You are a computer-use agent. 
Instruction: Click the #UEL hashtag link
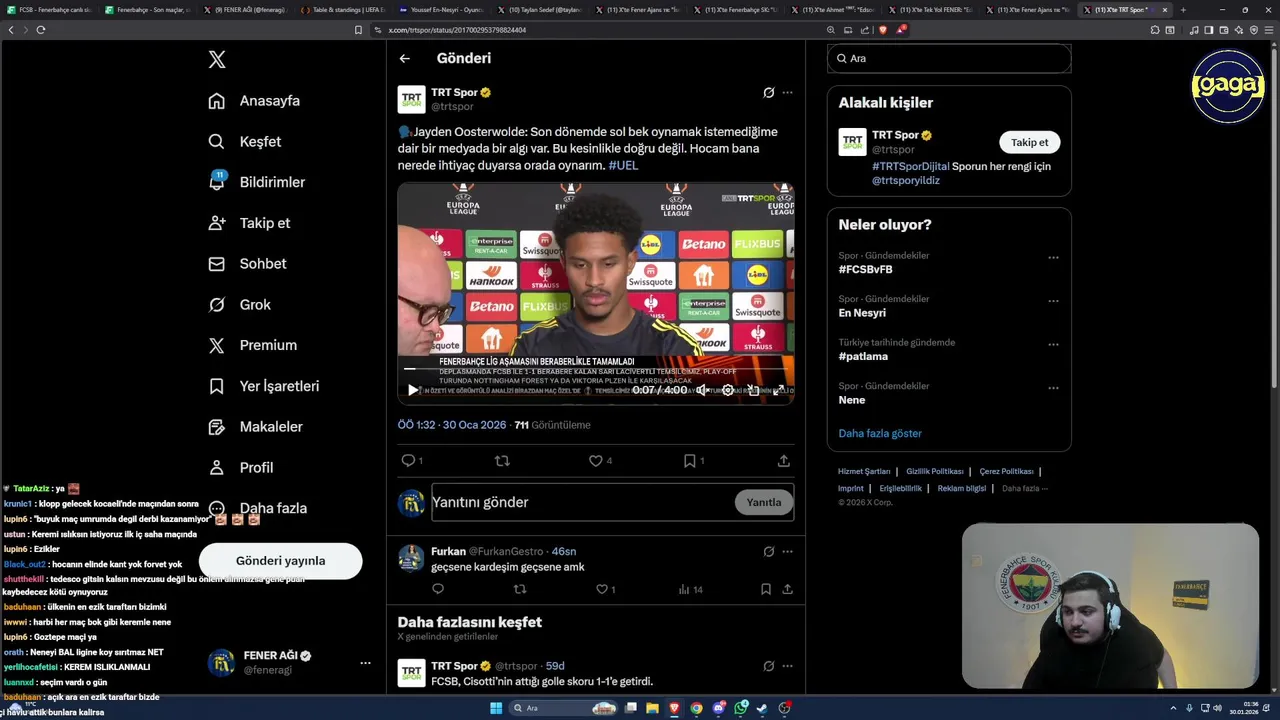coord(623,166)
